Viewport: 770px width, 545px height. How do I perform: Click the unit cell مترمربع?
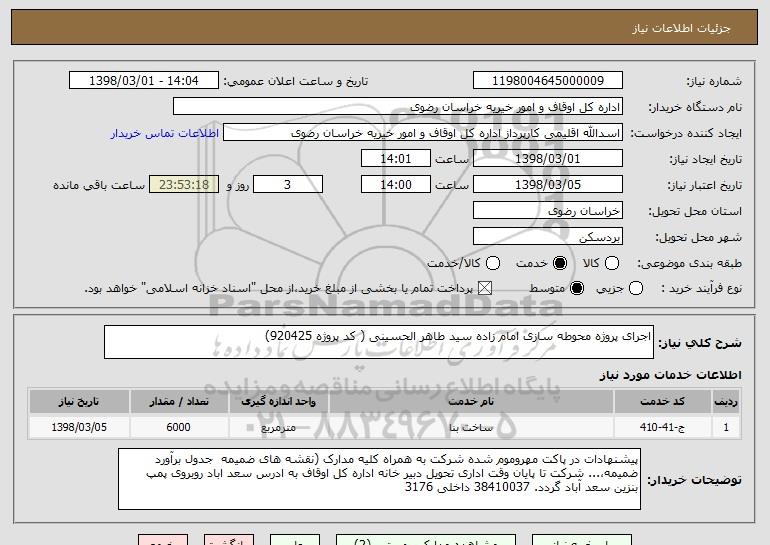pos(278,427)
